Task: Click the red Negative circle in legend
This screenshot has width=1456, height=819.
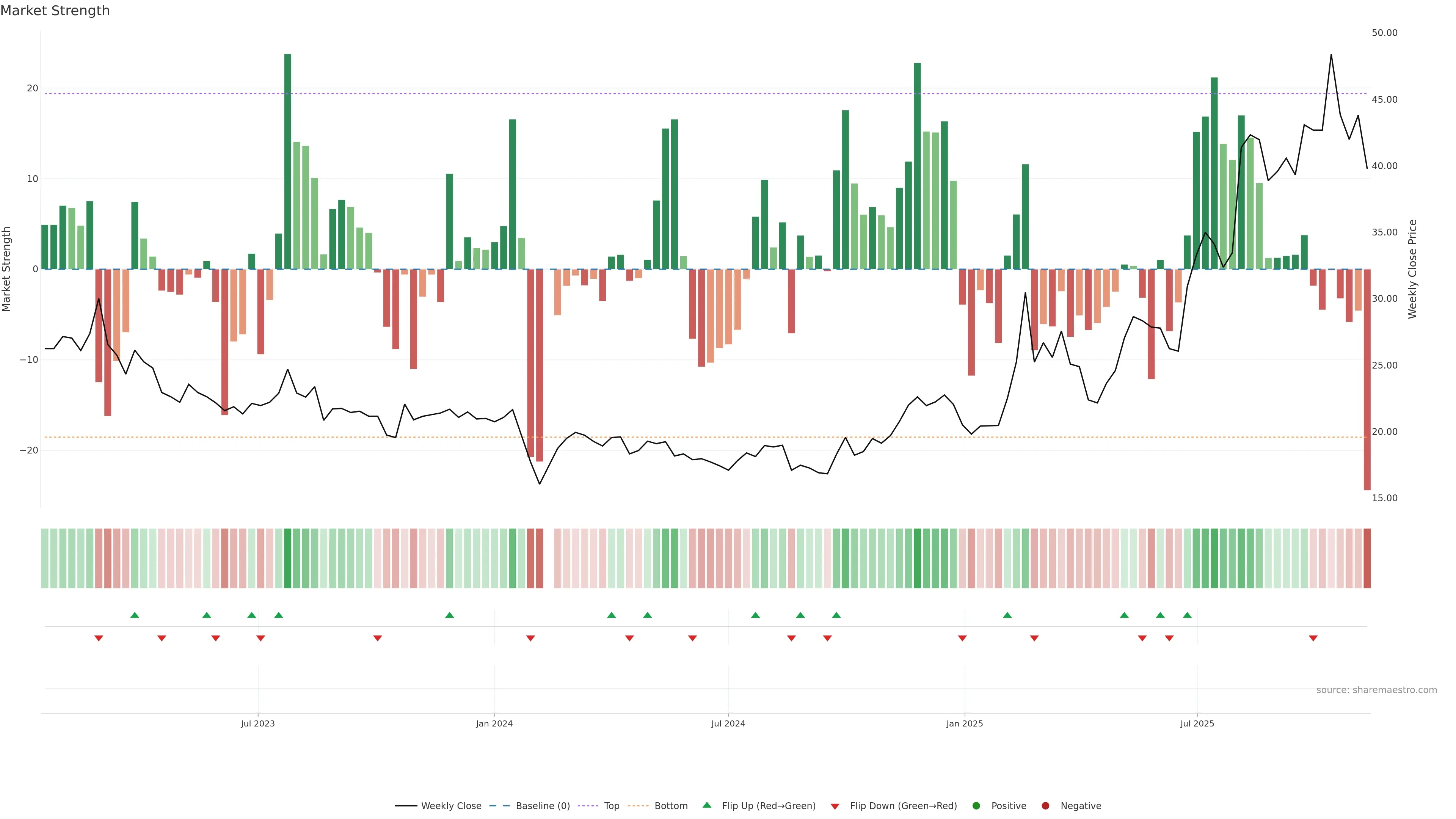Action: [x=1045, y=806]
